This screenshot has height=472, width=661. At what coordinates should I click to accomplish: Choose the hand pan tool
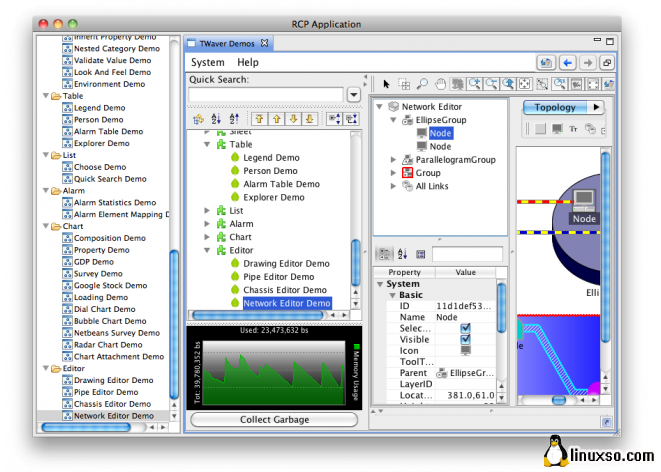tap(440, 84)
